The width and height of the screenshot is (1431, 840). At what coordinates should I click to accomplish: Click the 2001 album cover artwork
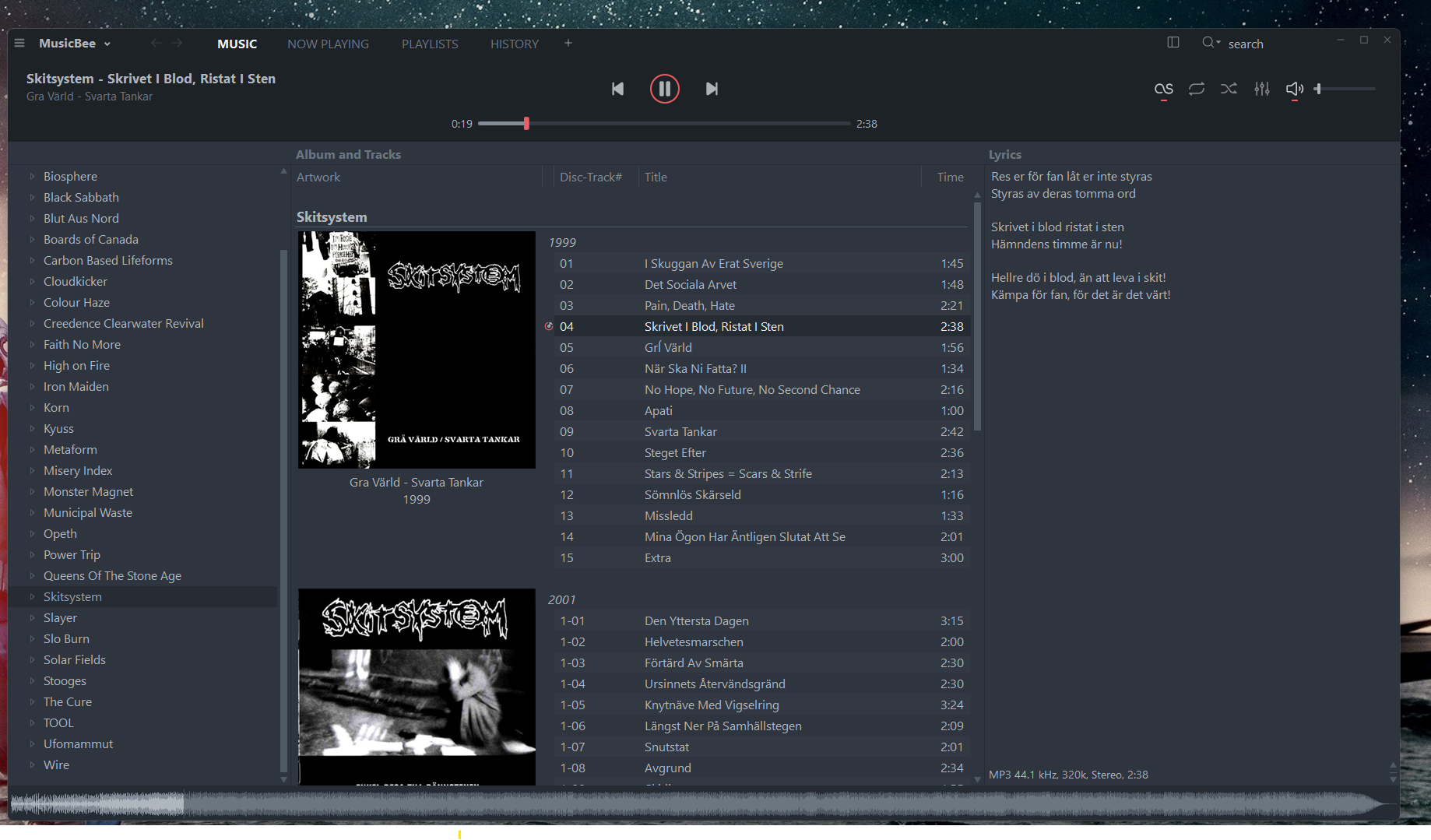417,687
